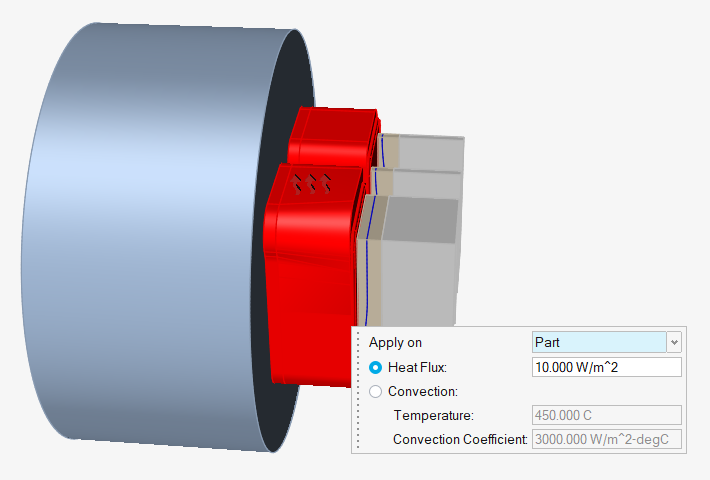Viewport: 710px width, 480px height.
Task: Click the Convection text label
Action: click(422, 391)
